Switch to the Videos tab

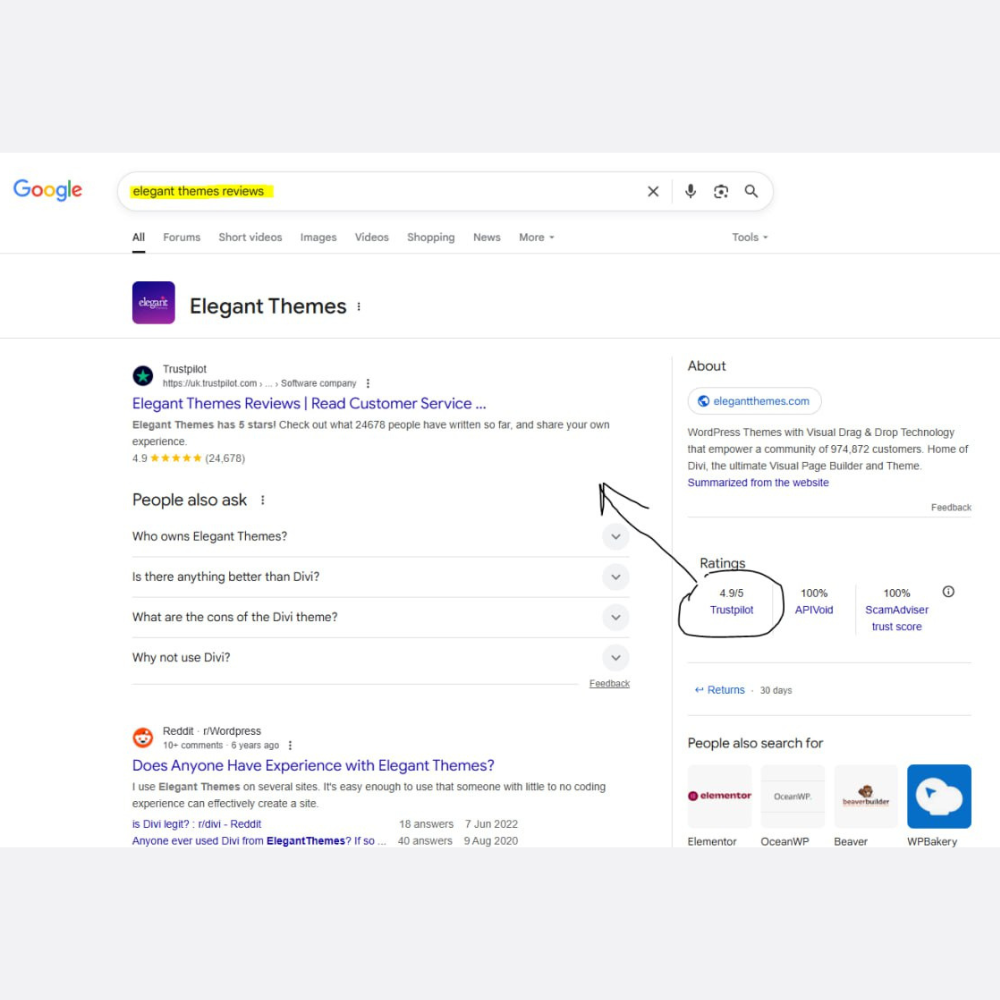point(372,237)
